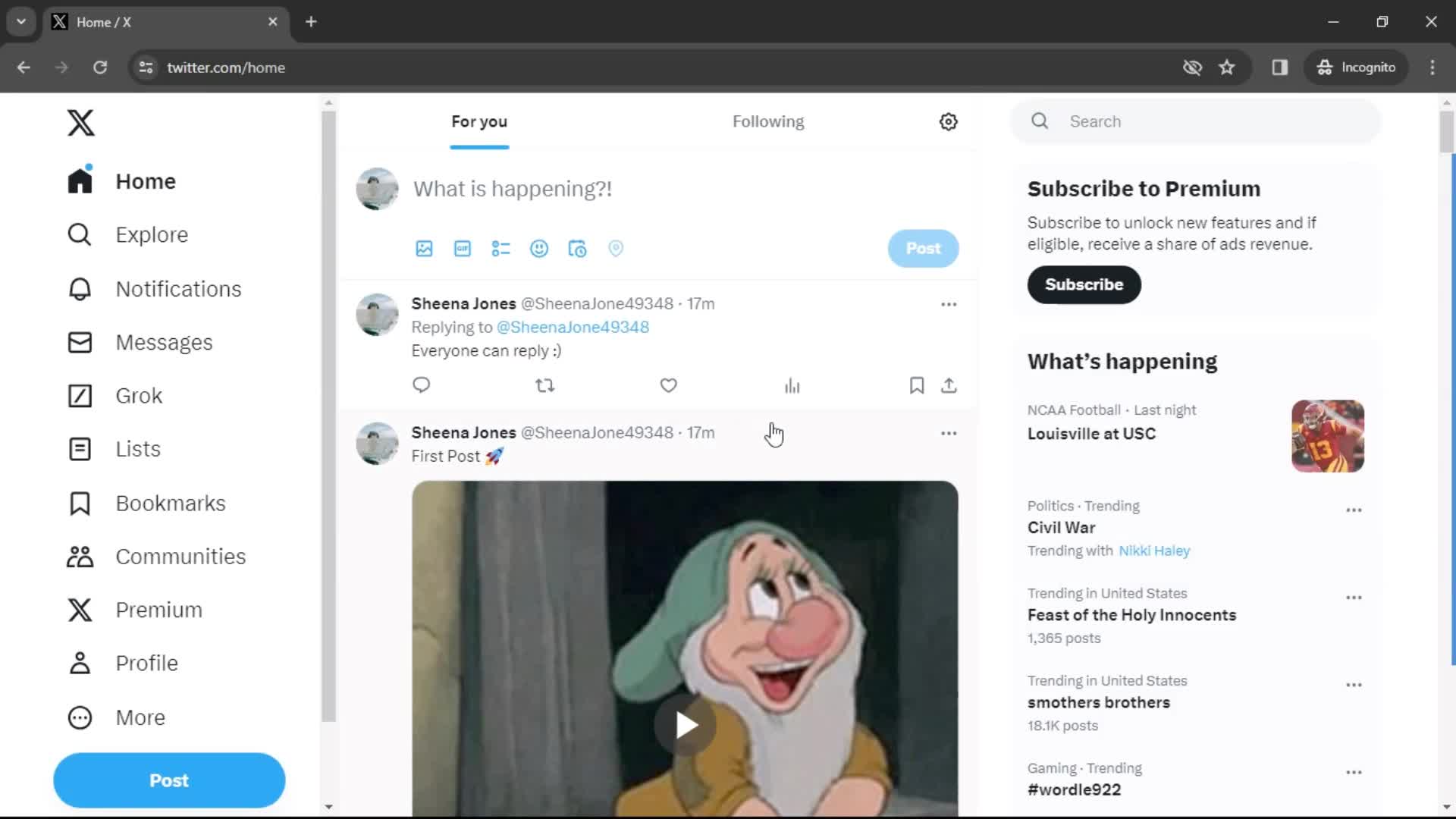This screenshot has width=1456, height=819.
Task: Click the Subscribe button for Premium
Action: point(1083,284)
